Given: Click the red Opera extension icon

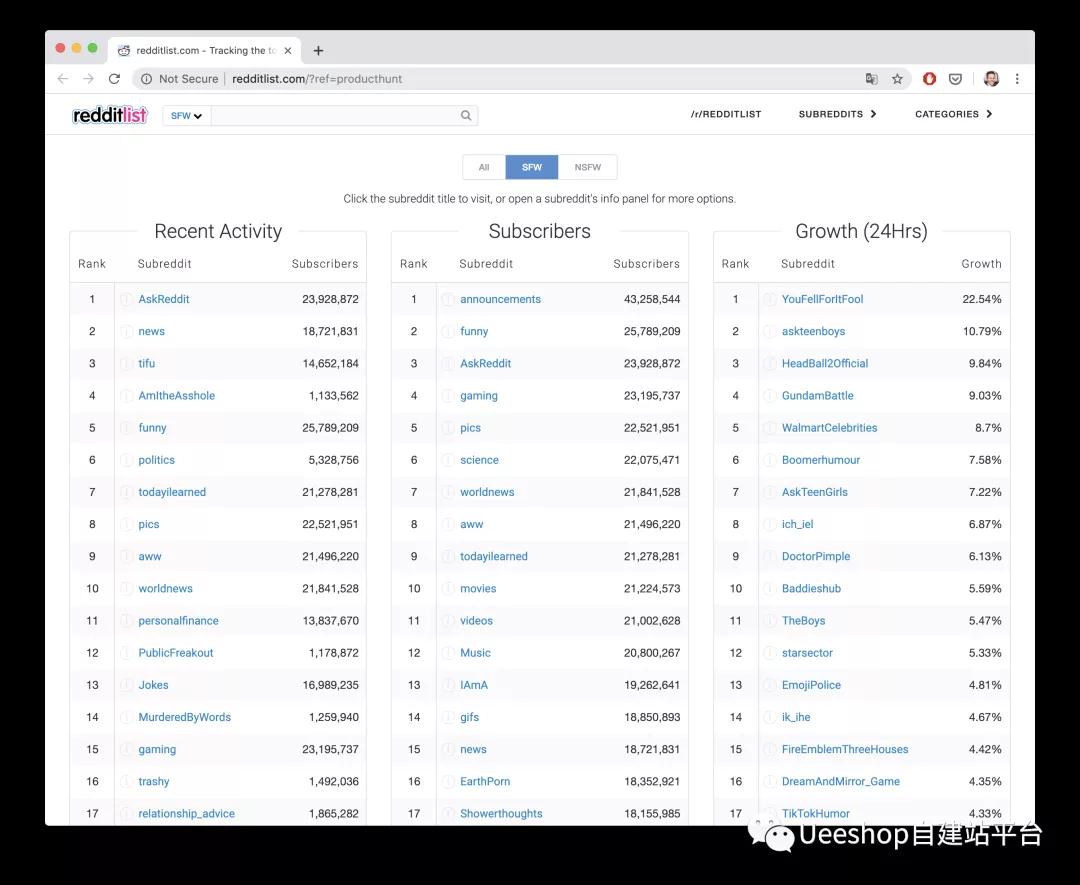Looking at the screenshot, I should click(x=929, y=79).
